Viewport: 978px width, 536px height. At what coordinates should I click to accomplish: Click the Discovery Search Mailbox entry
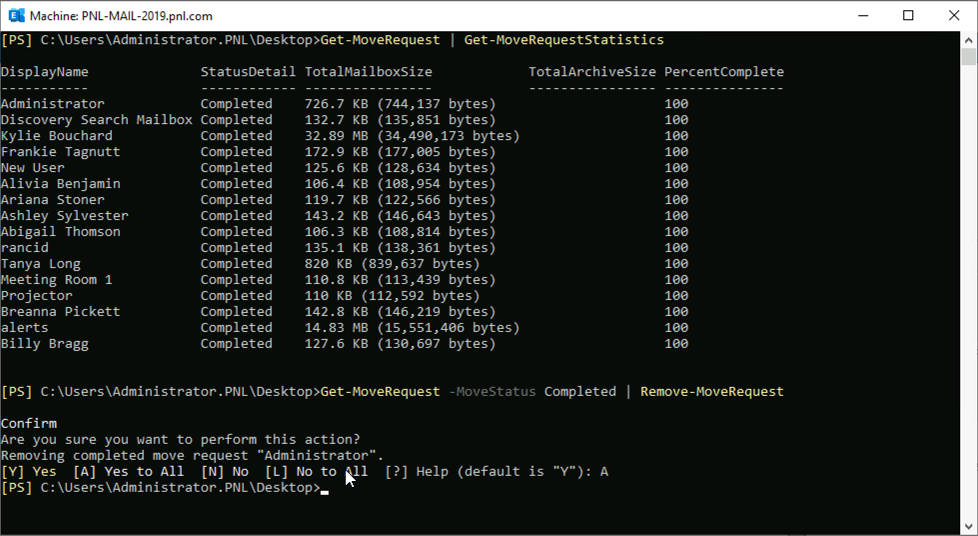pos(97,120)
